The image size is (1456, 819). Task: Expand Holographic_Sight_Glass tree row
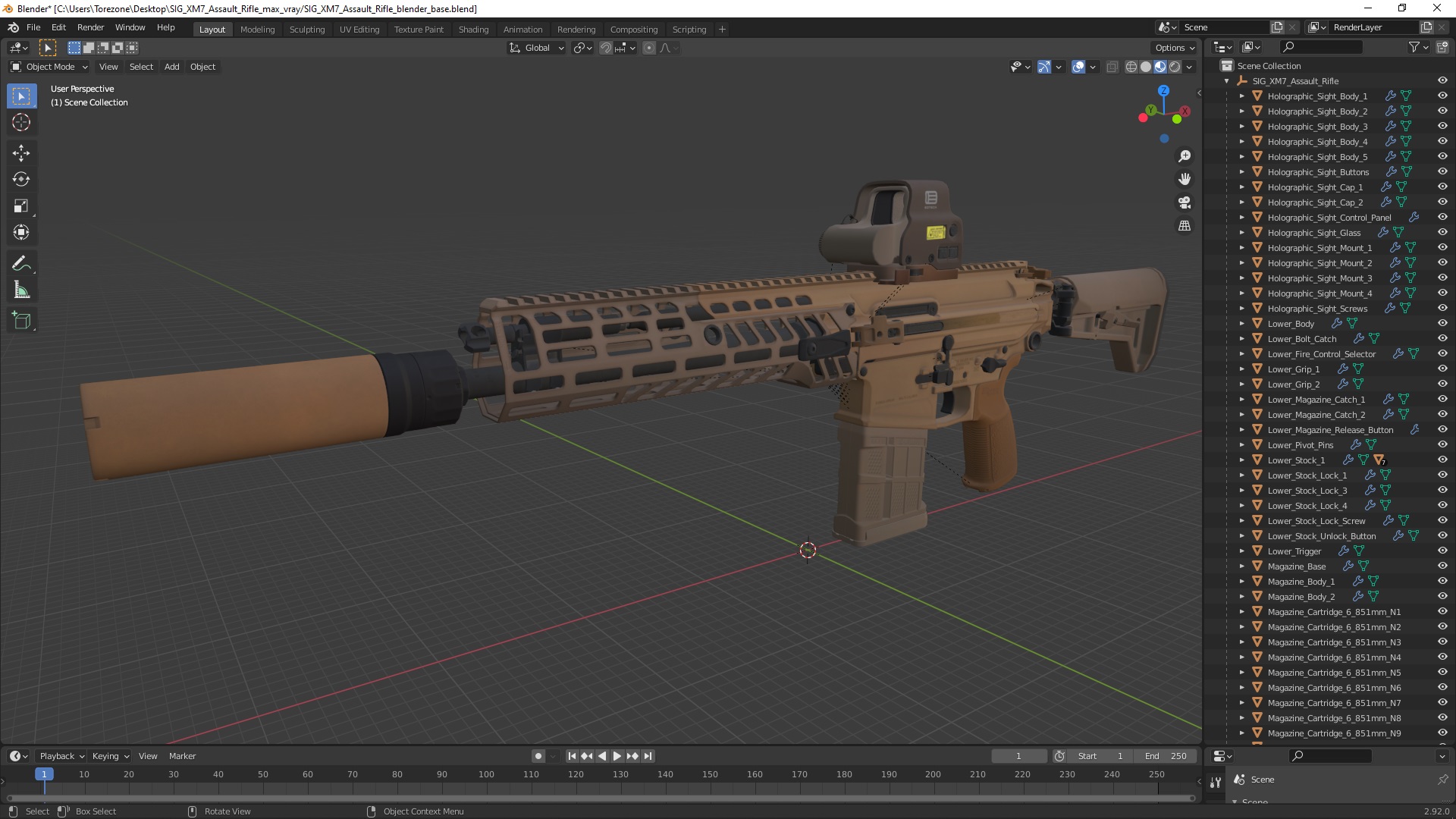(1241, 233)
